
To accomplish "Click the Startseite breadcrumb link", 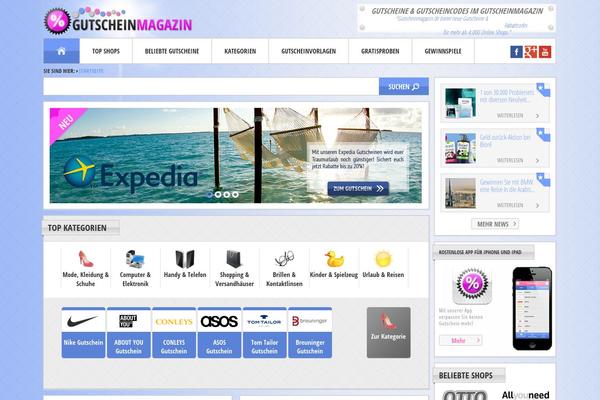I will click(91, 71).
